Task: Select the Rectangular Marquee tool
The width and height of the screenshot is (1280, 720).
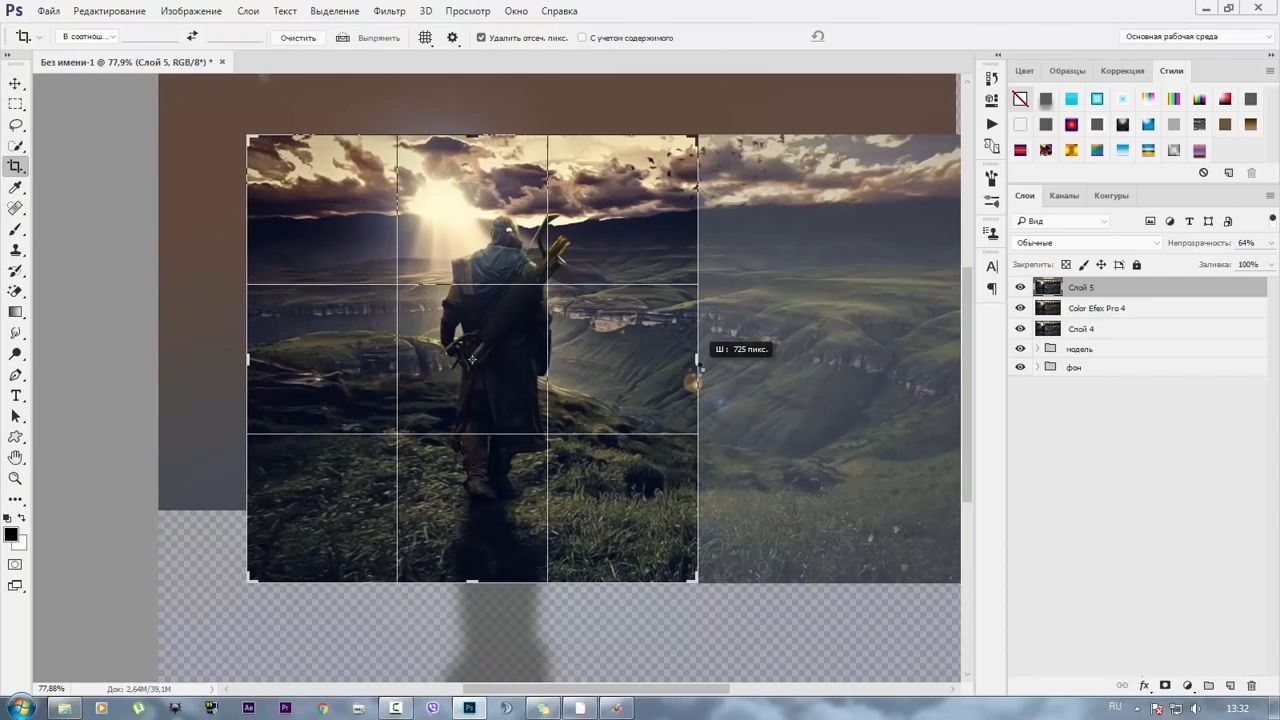Action: tap(15, 105)
